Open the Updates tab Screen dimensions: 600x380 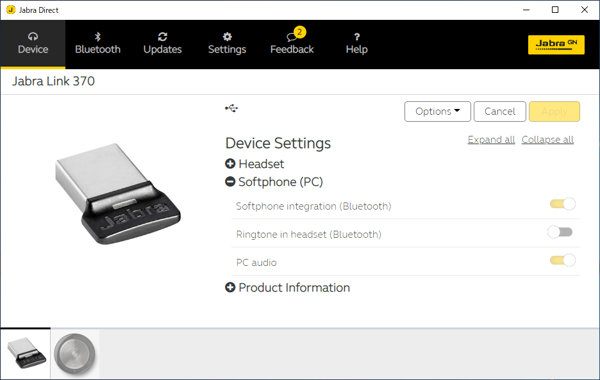click(162, 44)
